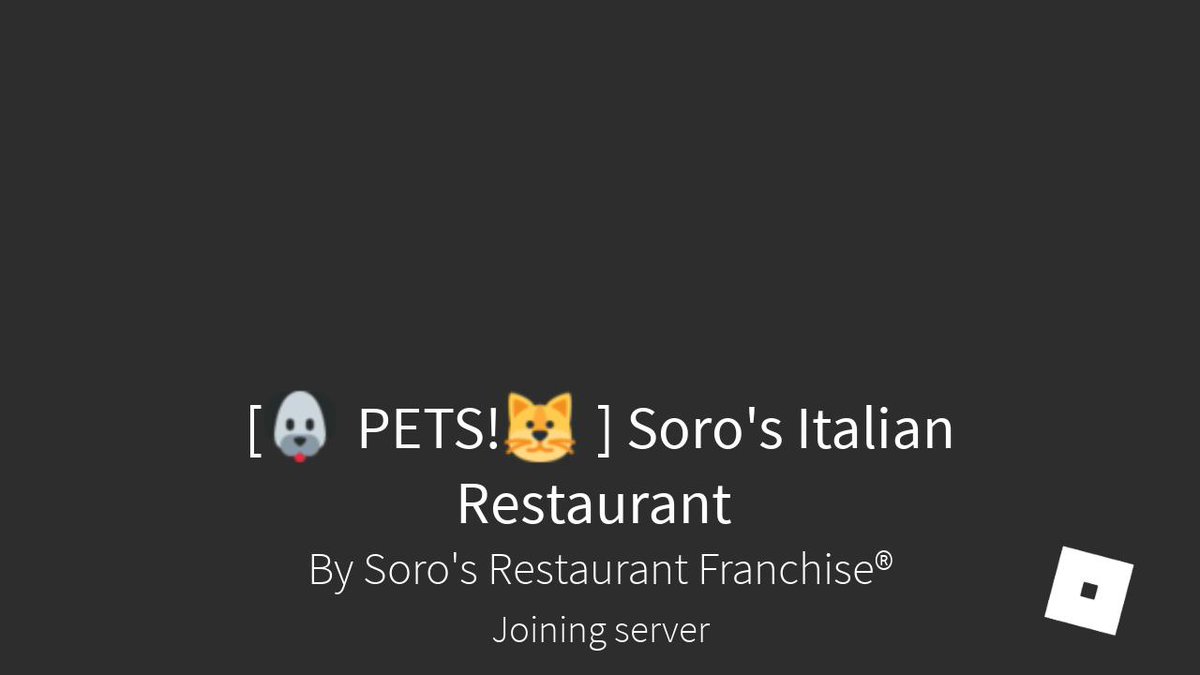The width and height of the screenshot is (1200, 675).
Task: Click the orange cat emoji
Action: pyautogui.click(x=541, y=427)
